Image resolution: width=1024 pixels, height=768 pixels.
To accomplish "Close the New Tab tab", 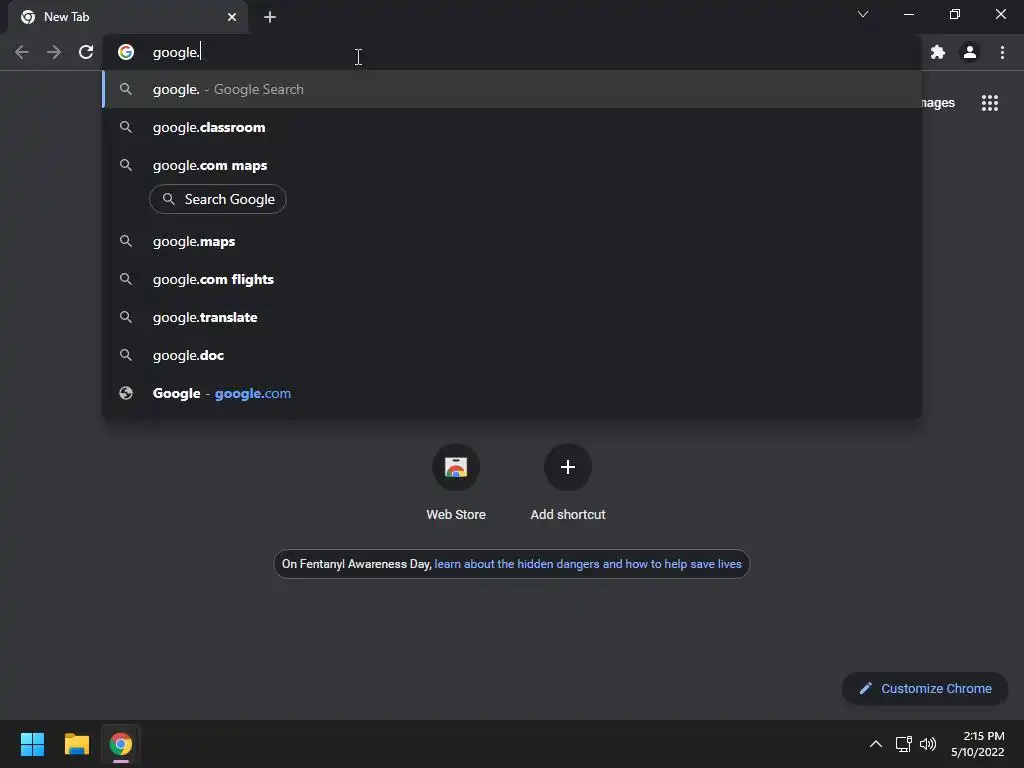I will 232,17.
